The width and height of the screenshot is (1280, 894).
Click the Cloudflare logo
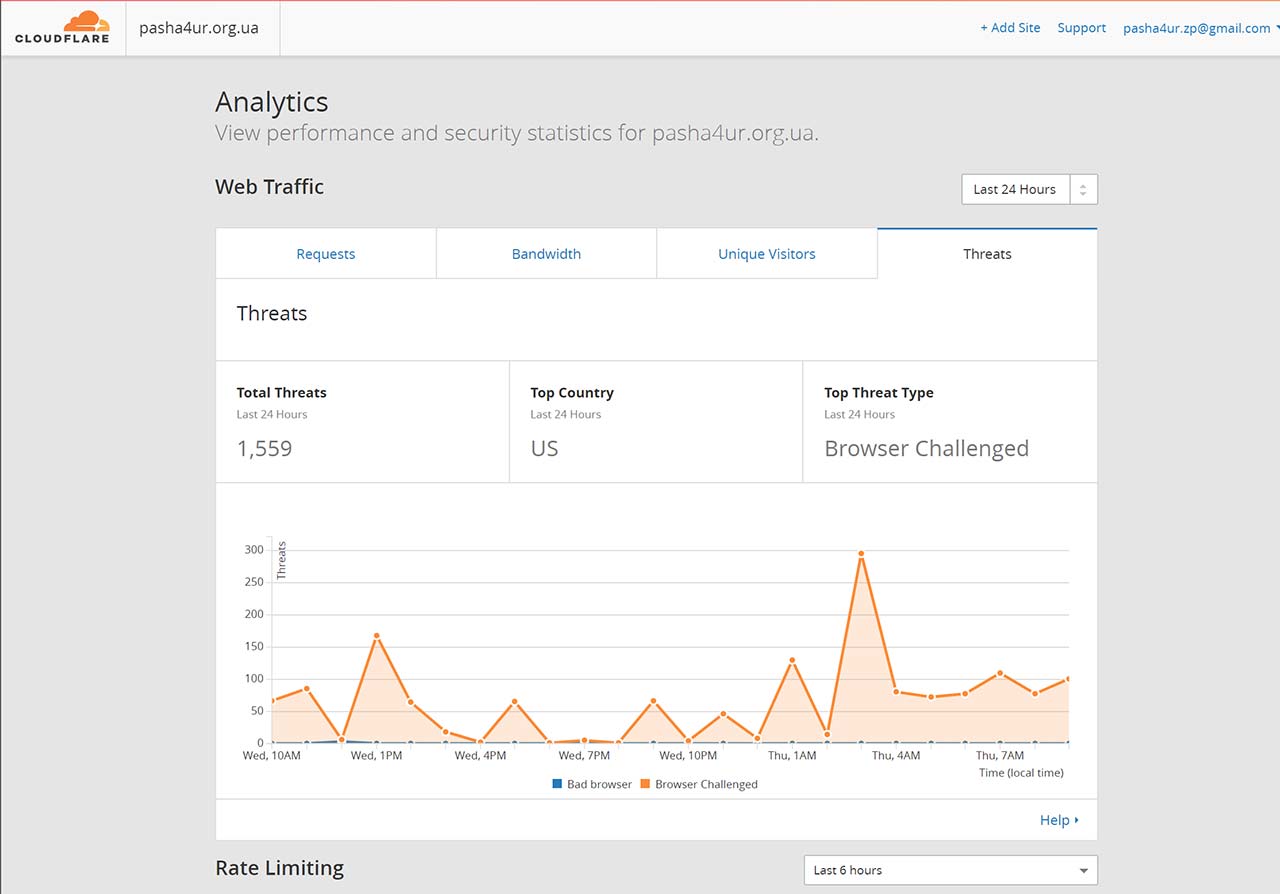pyautogui.click(x=62, y=27)
